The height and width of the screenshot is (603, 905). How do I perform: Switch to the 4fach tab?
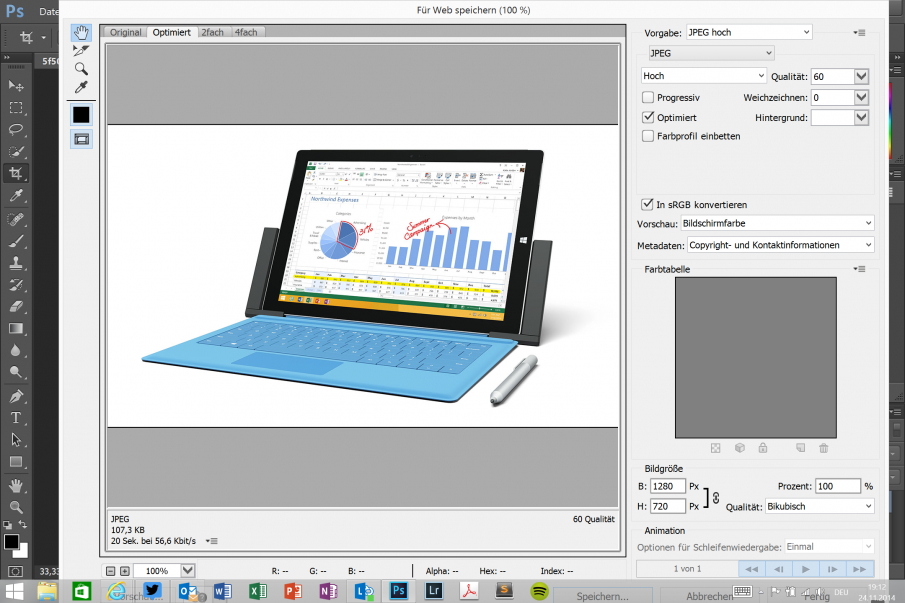246,32
